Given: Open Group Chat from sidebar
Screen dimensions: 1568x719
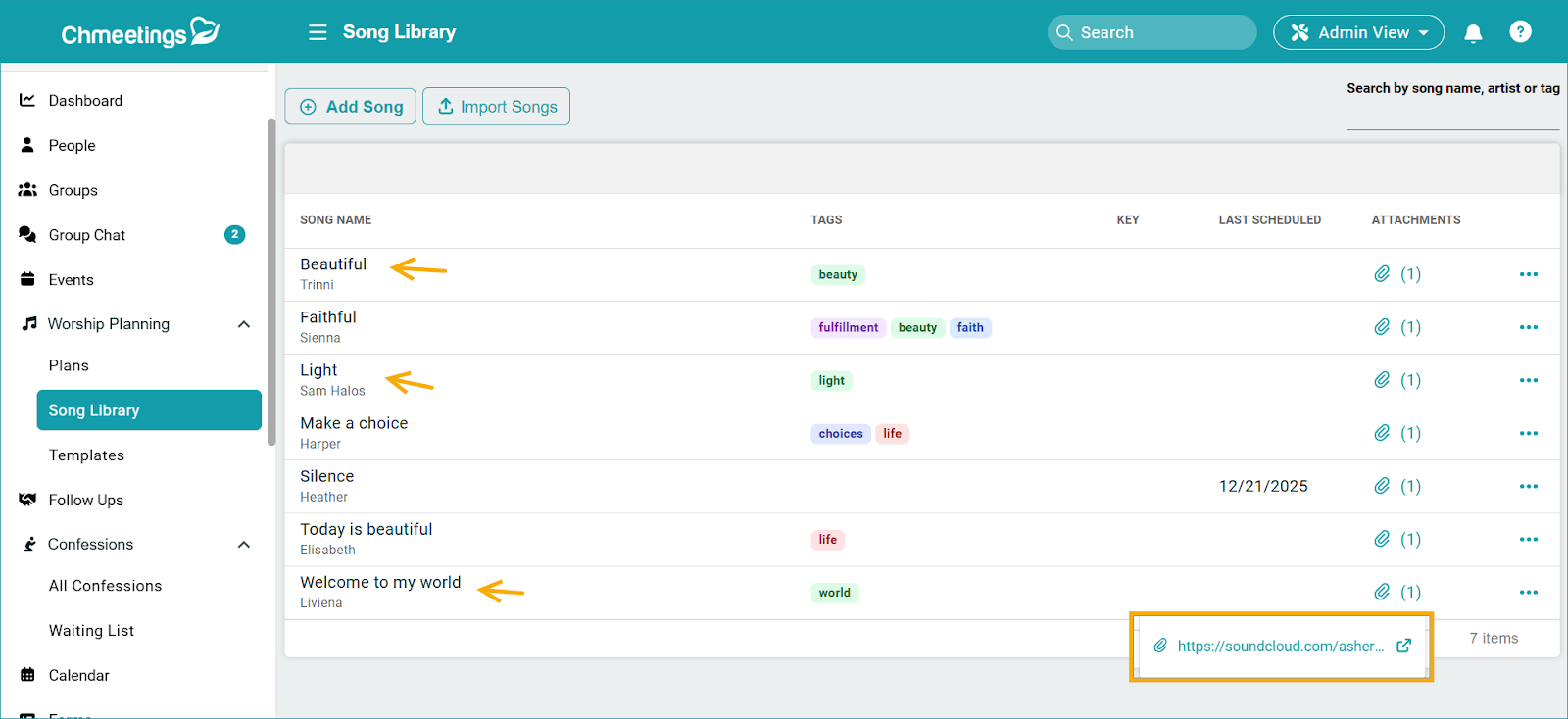Looking at the screenshot, I should (x=87, y=235).
